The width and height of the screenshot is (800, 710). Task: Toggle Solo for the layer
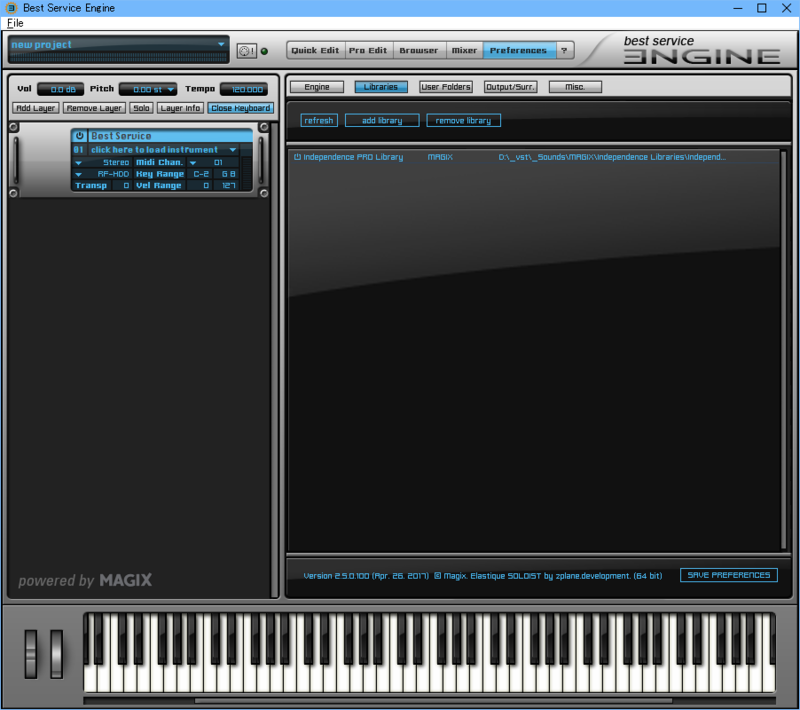click(x=141, y=108)
